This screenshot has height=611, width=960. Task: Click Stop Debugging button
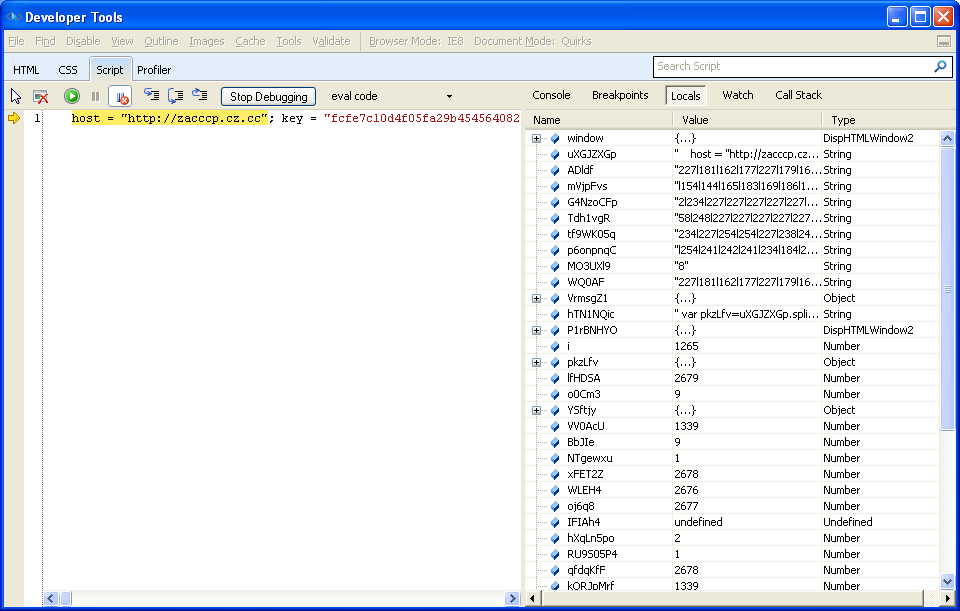click(268, 96)
